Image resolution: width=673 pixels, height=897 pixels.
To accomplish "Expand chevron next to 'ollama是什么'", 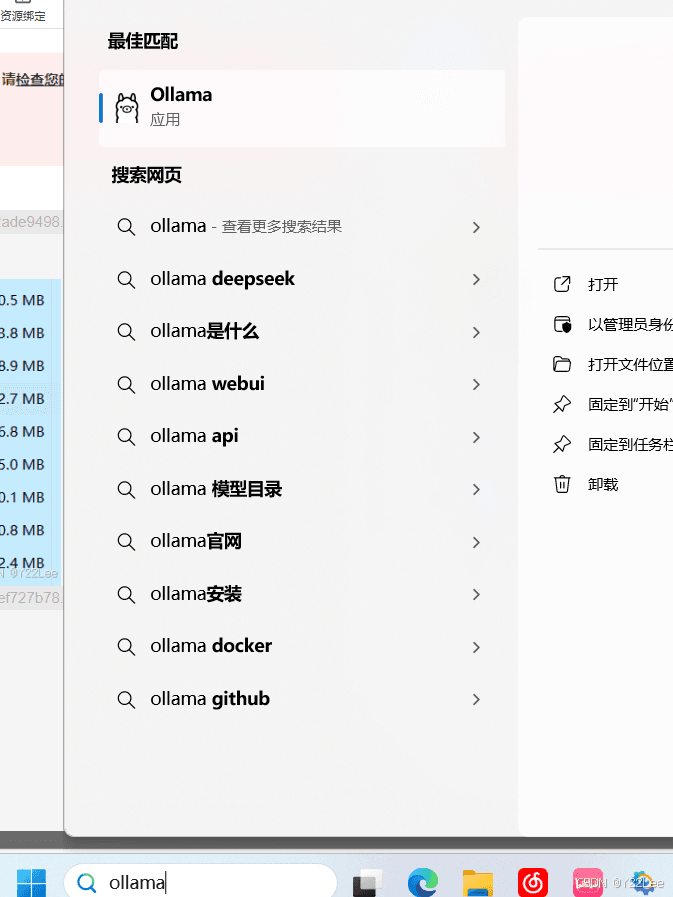I will [x=476, y=332].
